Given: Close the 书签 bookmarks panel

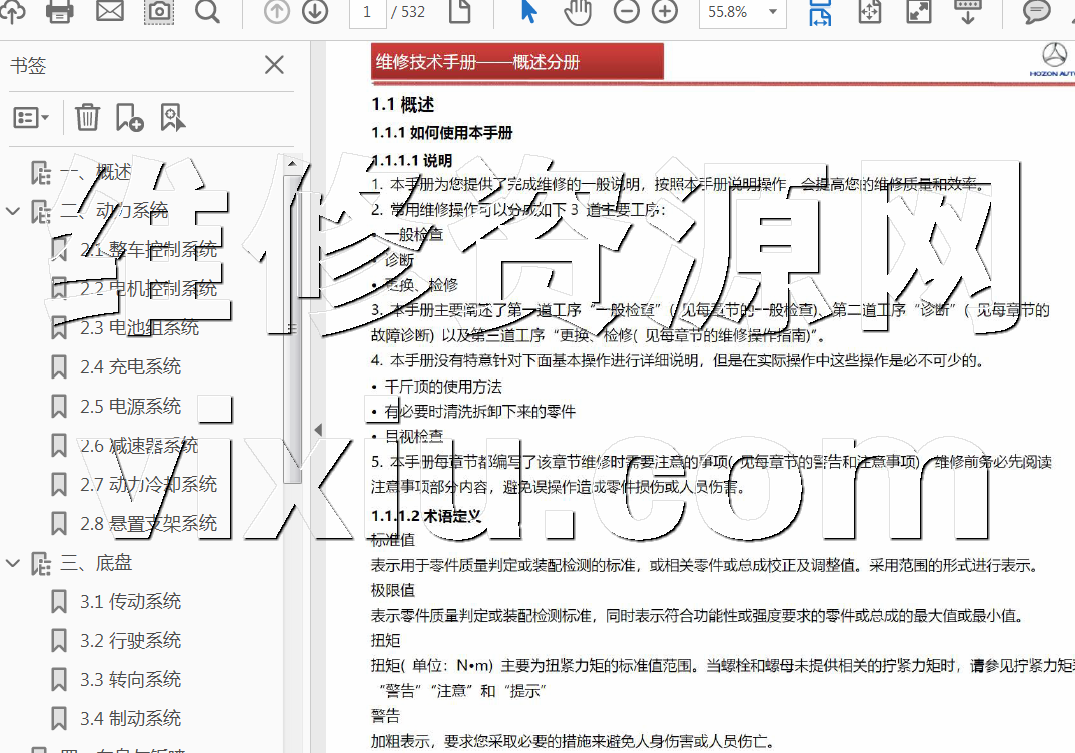Looking at the screenshot, I should click(274, 66).
